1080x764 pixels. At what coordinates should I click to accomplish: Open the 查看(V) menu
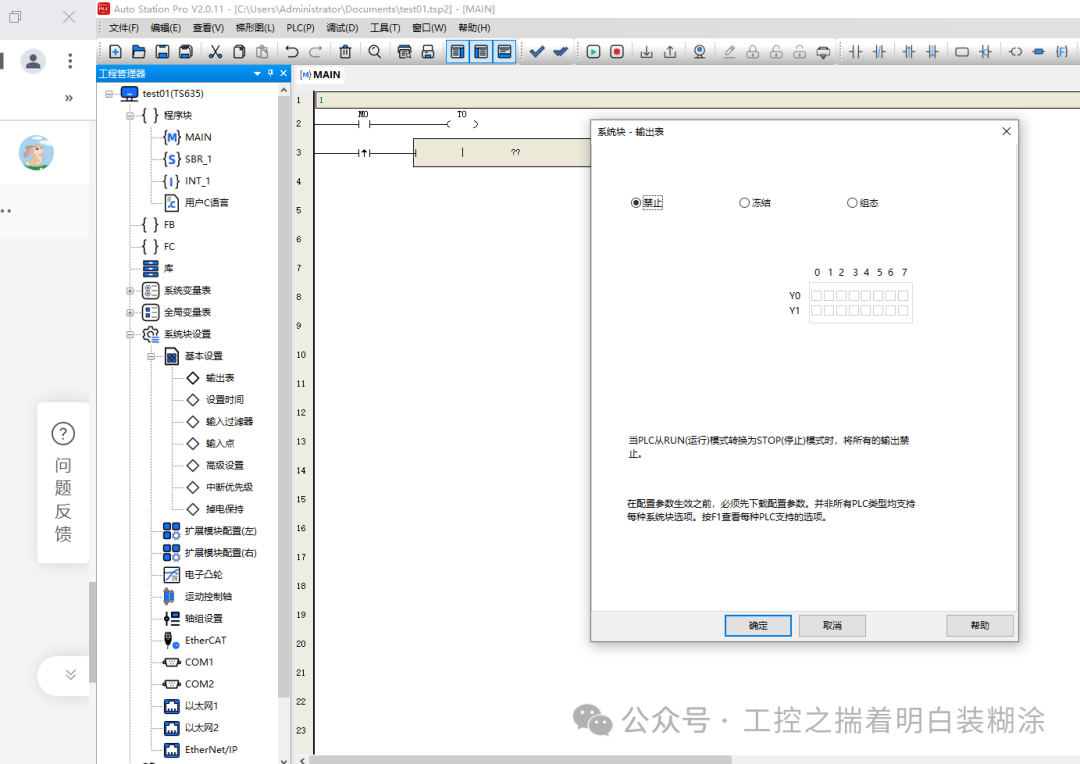(x=208, y=28)
